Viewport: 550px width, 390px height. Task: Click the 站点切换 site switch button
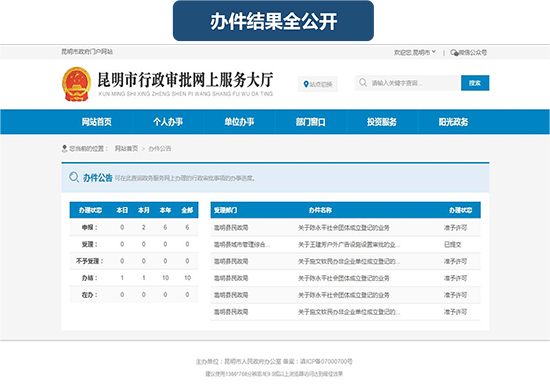(318, 84)
